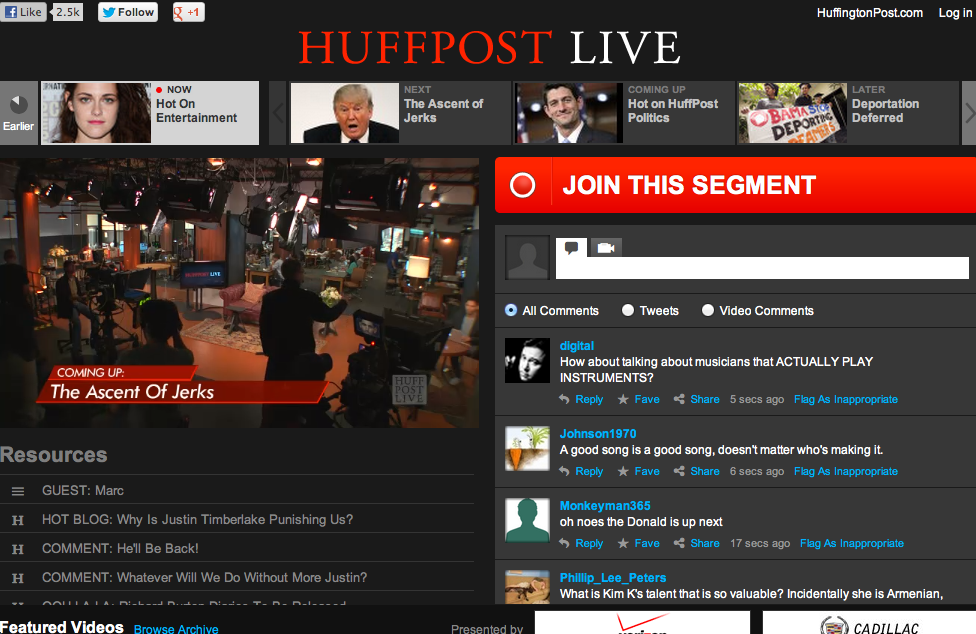
Task: Open the HuffingtonPost.com link
Action: coord(870,12)
